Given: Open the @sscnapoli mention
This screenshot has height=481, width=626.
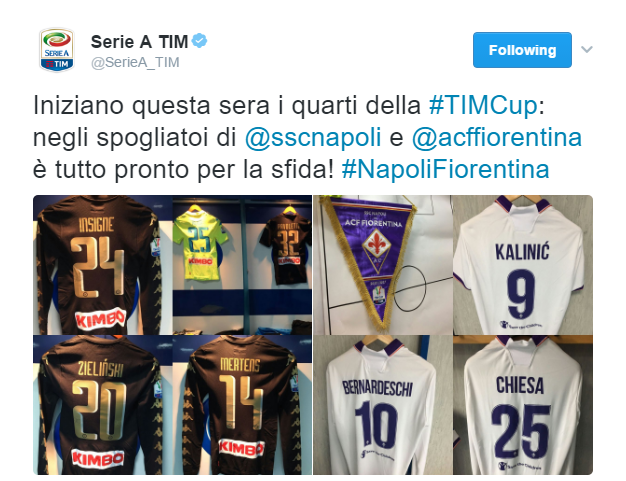Looking at the screenshot, I should 313,137.
